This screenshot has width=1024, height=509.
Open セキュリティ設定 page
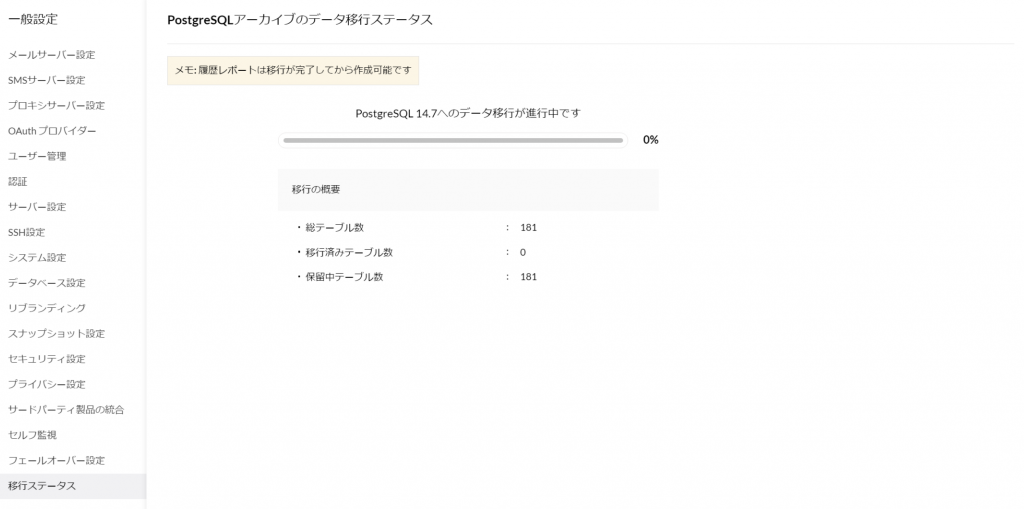[46, 359]
